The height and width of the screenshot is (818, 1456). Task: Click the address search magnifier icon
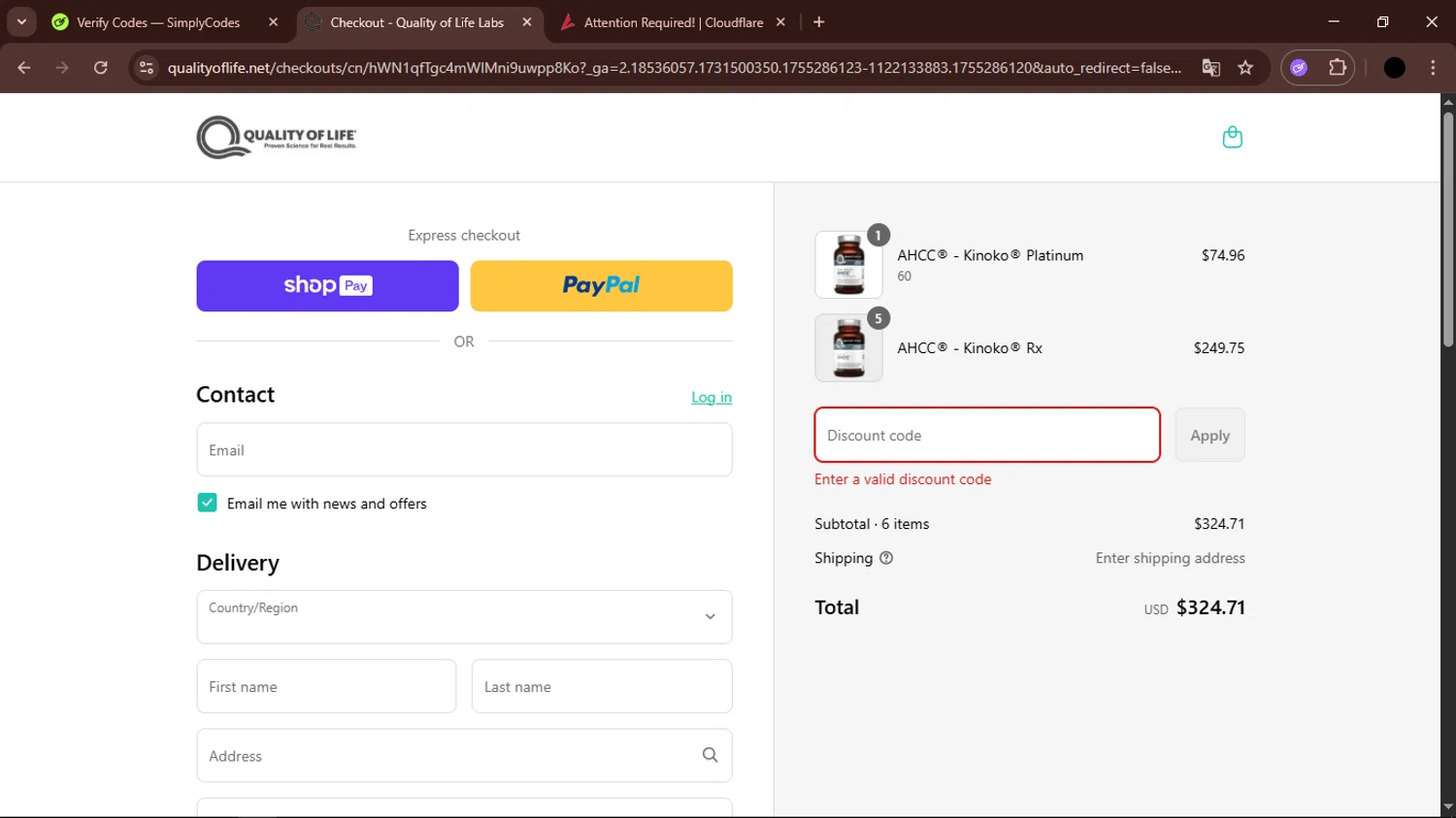coord(710,755)
